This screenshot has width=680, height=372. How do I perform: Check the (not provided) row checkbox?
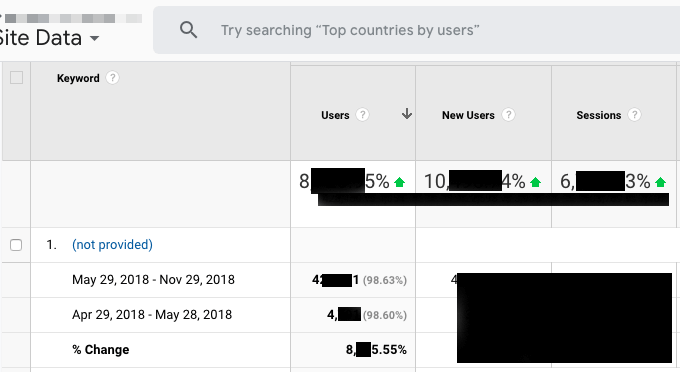16,245
